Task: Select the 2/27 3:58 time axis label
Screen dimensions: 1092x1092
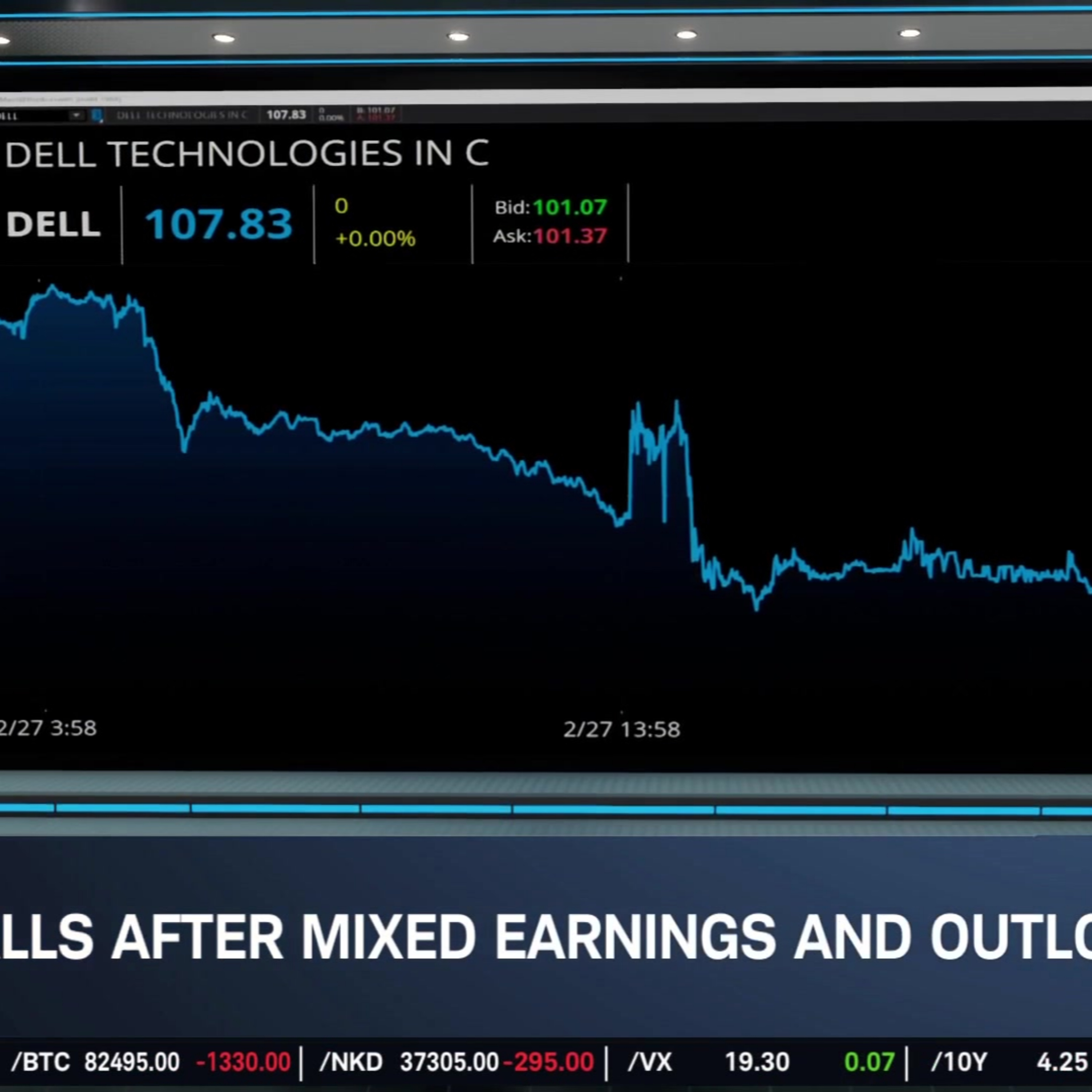Action: pos(48,729)
